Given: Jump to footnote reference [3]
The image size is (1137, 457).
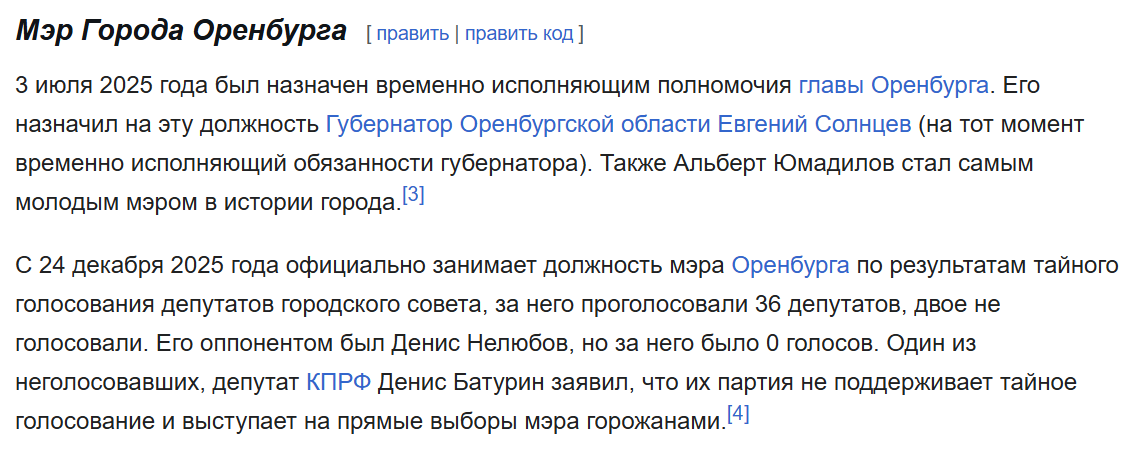Looking at the screenshot, I should 413,196.
